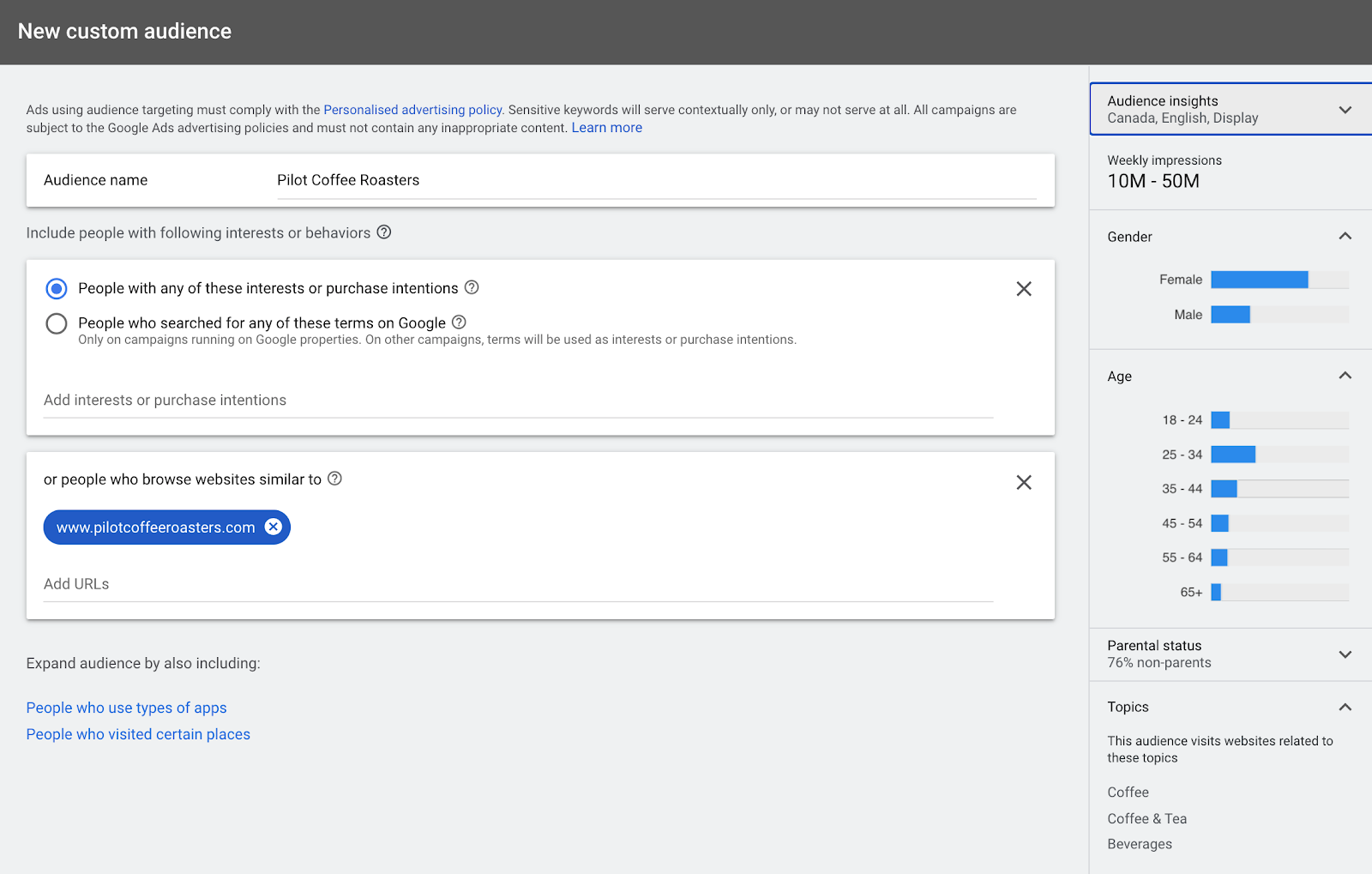Remove www.pilotcoffeeroasters.com chip
1372x874 pixels.
coord(274,527)
